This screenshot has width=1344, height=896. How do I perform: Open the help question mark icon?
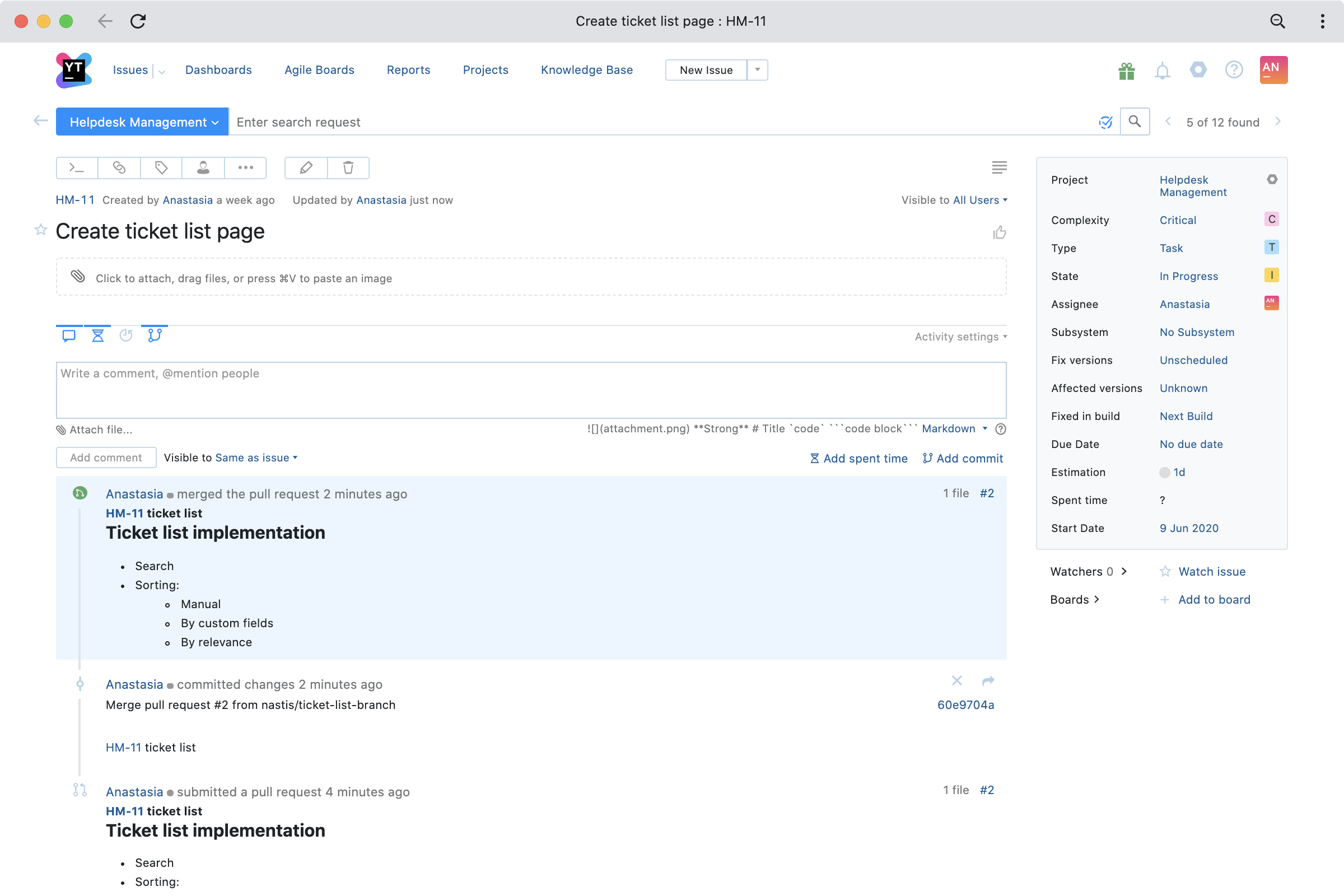coord(1234,69)
